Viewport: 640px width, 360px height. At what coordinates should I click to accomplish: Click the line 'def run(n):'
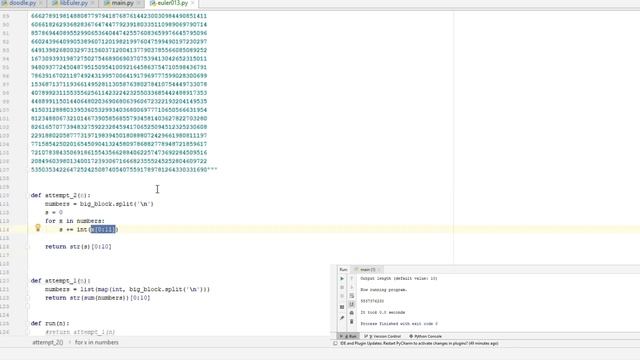click(x=50, y=323)
